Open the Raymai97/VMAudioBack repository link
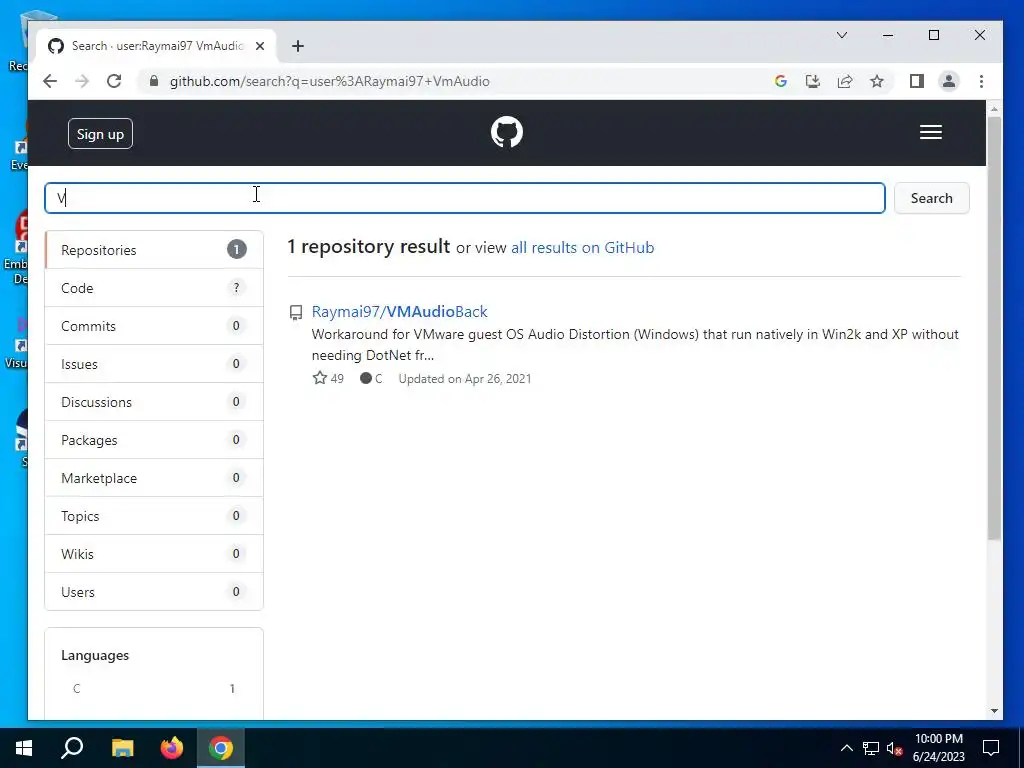The image size is (1024, 768). coord(399,312)
